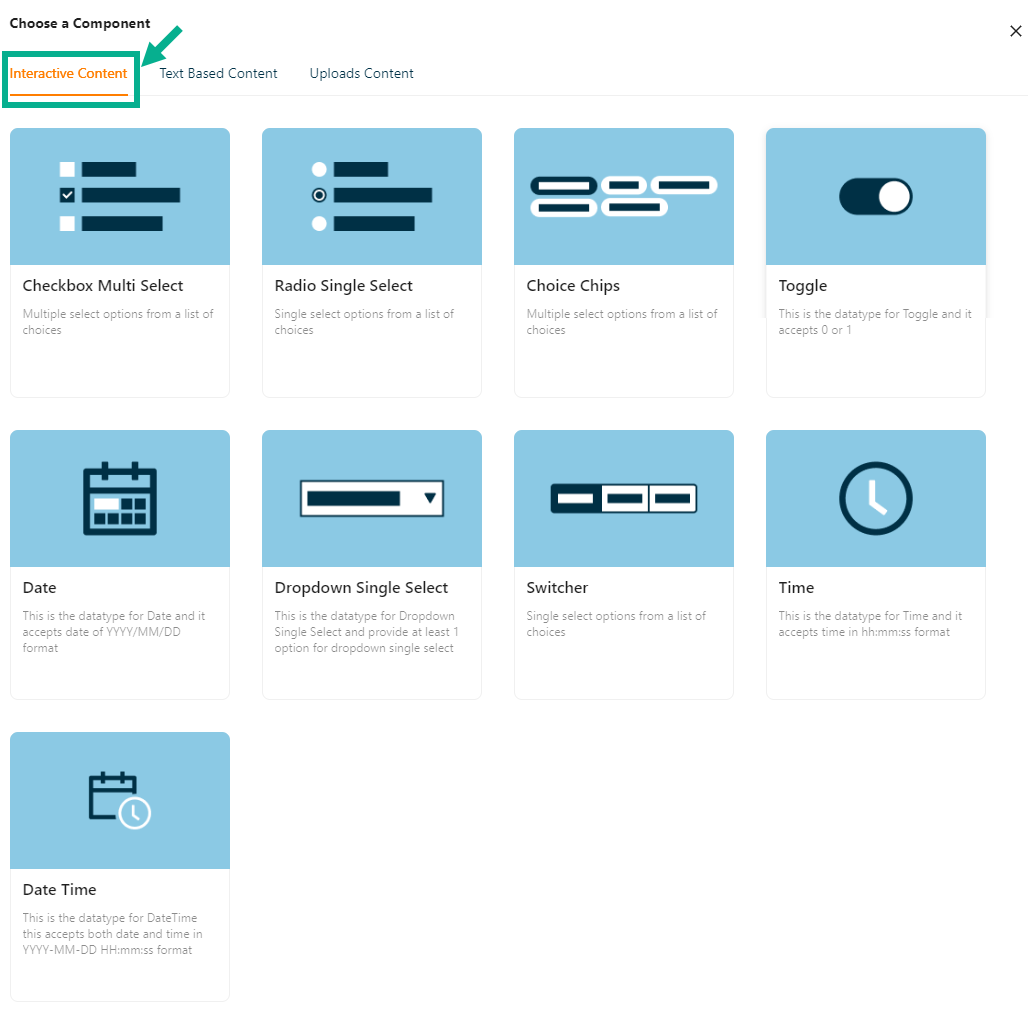Screen dimensions: 1030x1011
Task: Click the Switcher component icon
Action: (x=624, y=498)
